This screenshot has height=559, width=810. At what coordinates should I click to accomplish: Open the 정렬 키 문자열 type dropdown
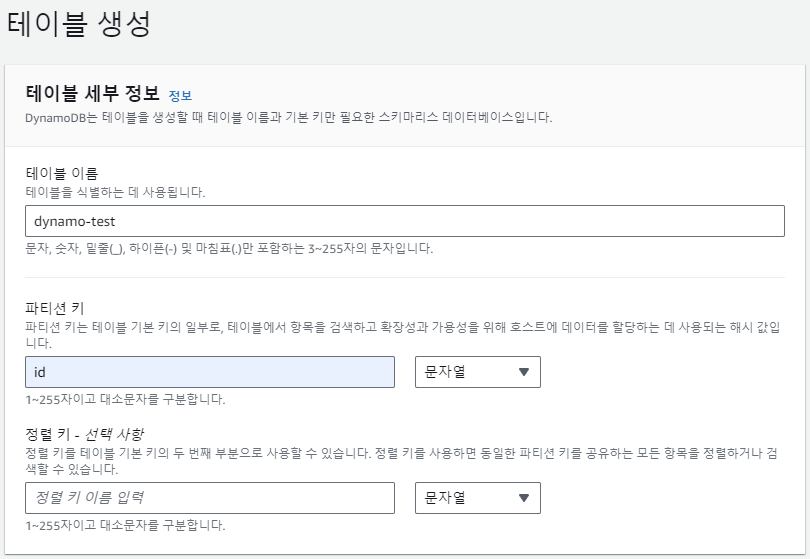[x=478, y=498]
